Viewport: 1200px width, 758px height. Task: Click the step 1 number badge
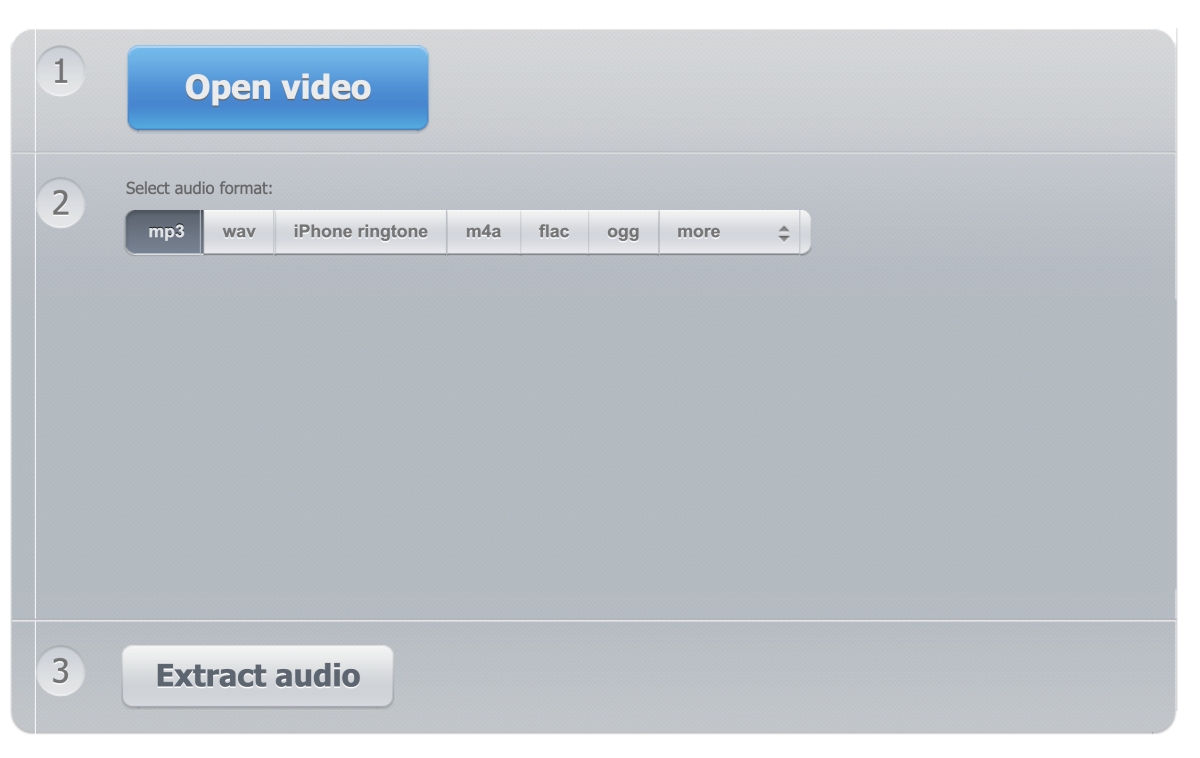click(x=61, y=73)
